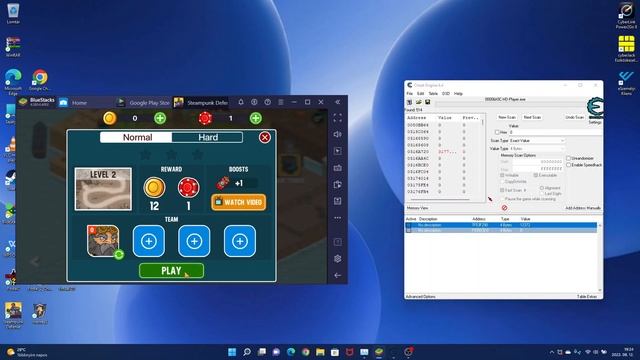Toggle Pause the game while scanning
This screenshot has width=640, height=360.
tap(502, 199)
